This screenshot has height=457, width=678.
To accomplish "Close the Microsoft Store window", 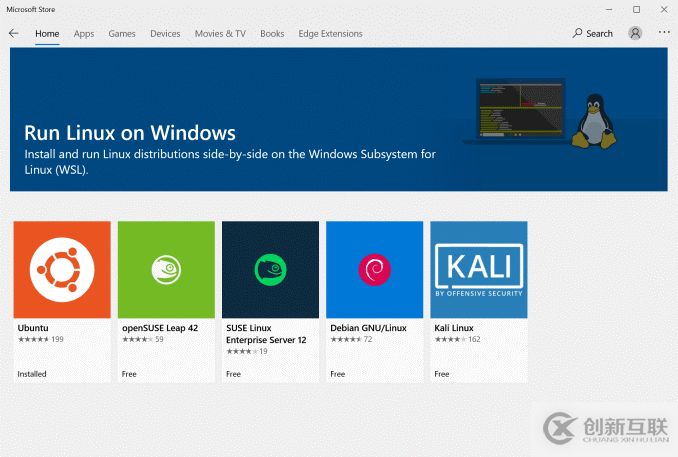I will [664, 9].
